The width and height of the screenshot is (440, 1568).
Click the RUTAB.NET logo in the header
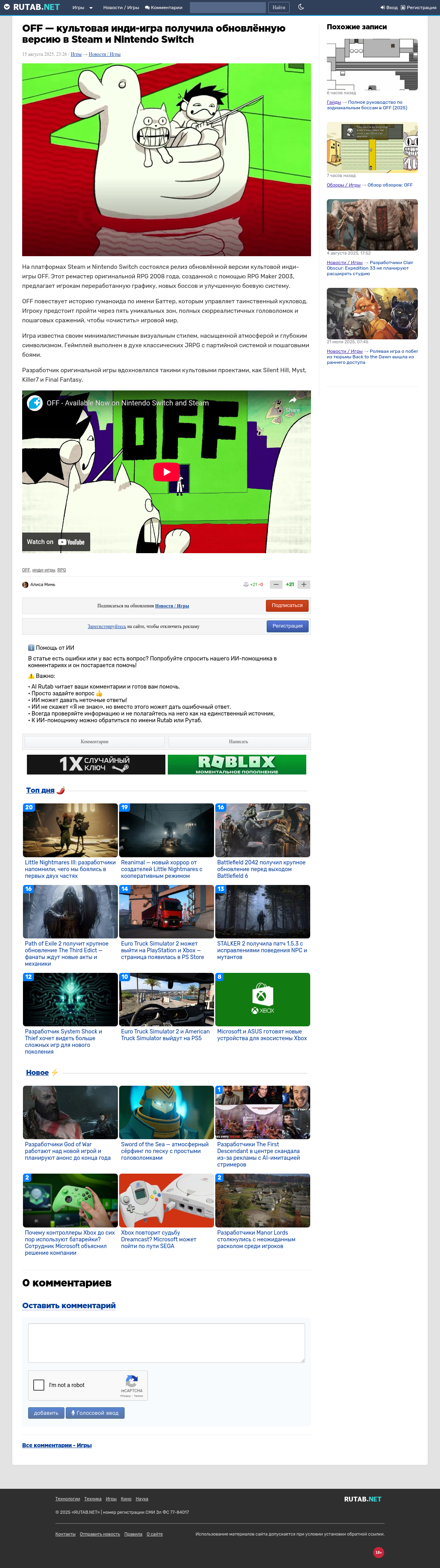(x=32, y=7)
